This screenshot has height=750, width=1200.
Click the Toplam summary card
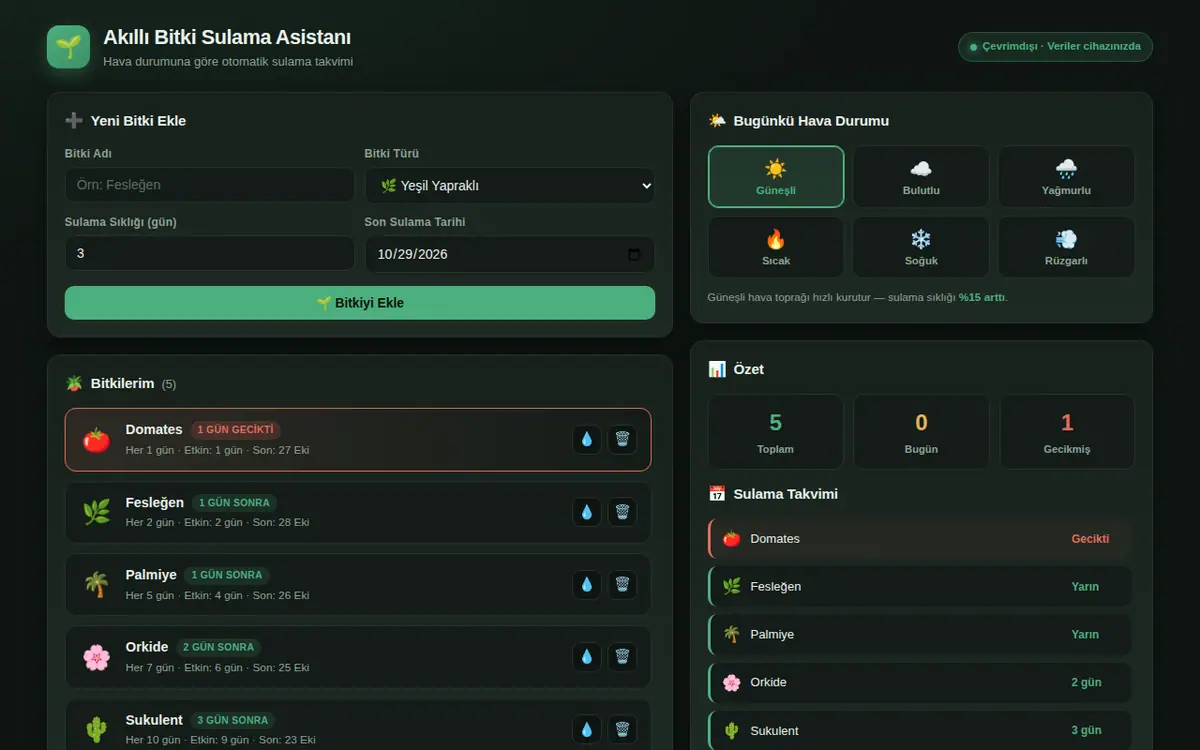tap(776, 432)
